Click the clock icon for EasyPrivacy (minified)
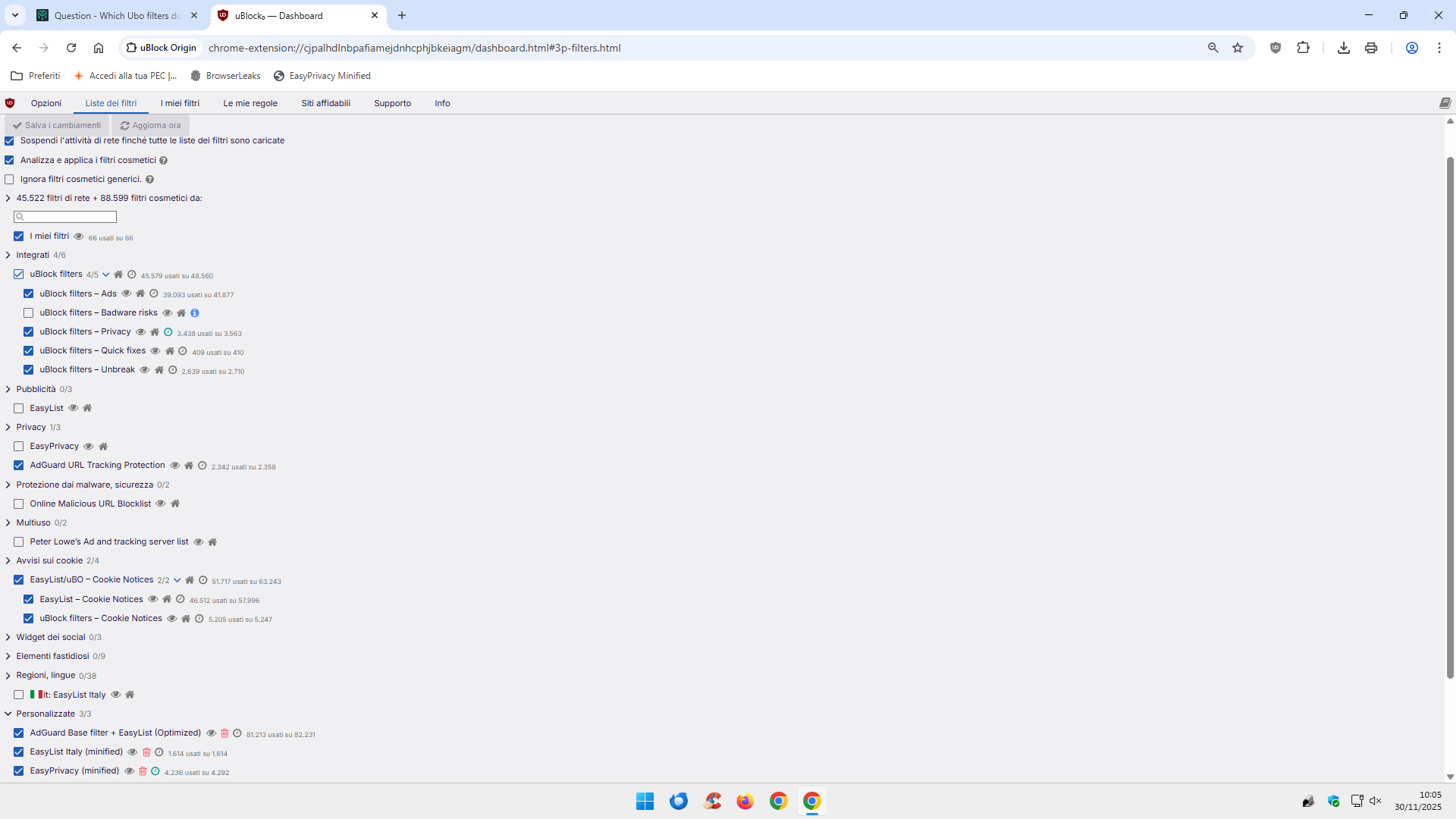This screenshot has width=1456, height=819. [155, 770]
